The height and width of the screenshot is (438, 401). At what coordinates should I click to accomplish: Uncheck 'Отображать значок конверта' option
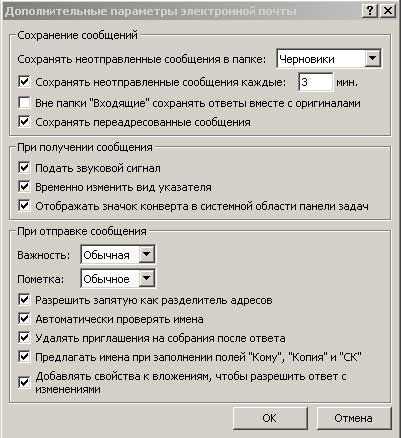[24, 206]
